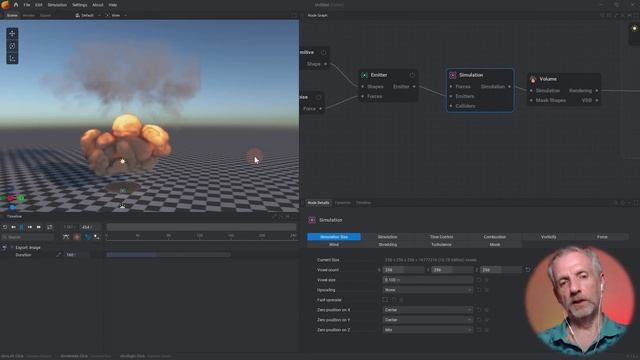Image resolution: width=640 pixels, height=360 pixels.
Task: Open the Simulation Size tab
Action: (x=334, y=237)
